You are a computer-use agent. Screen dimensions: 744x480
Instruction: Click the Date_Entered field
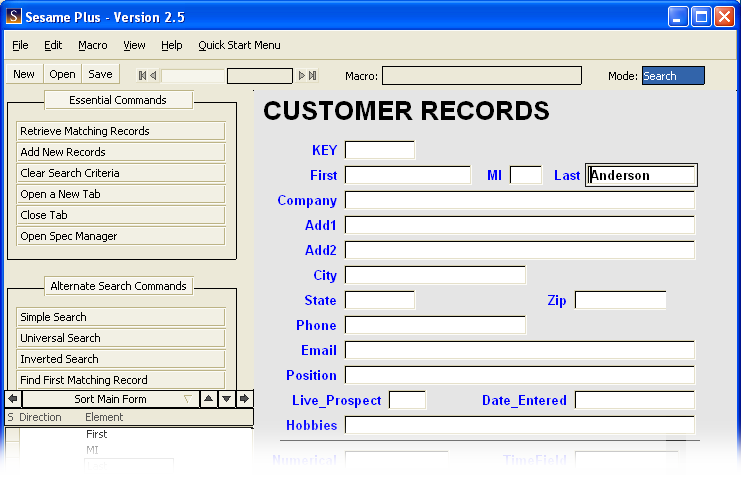point(635,400)
